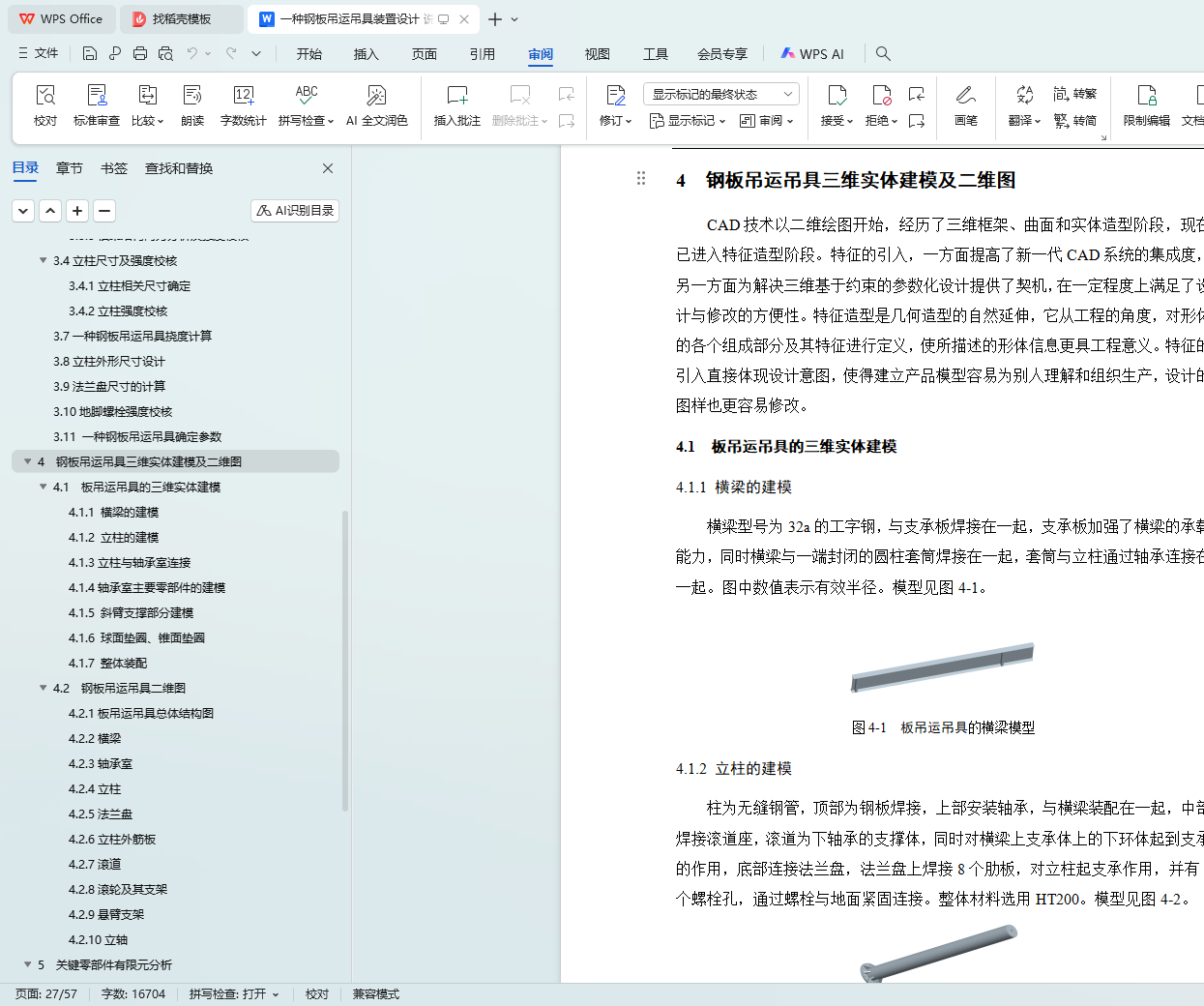This screenshot has width=1204, height=1006.
Task: Collapse the 4.2 钢板吊运吊具二维图 node
Action: pos(43,688)
